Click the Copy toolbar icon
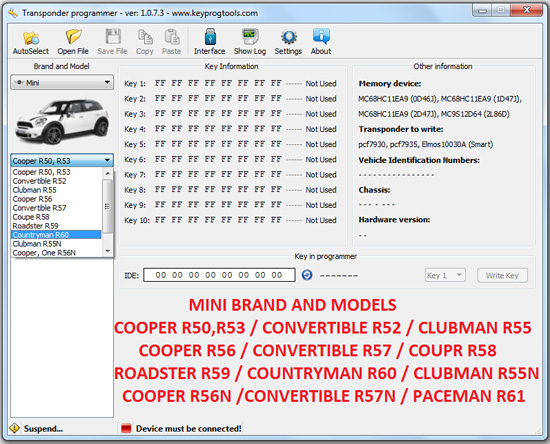This screenshot has height=444, width=550. [145, 43]
